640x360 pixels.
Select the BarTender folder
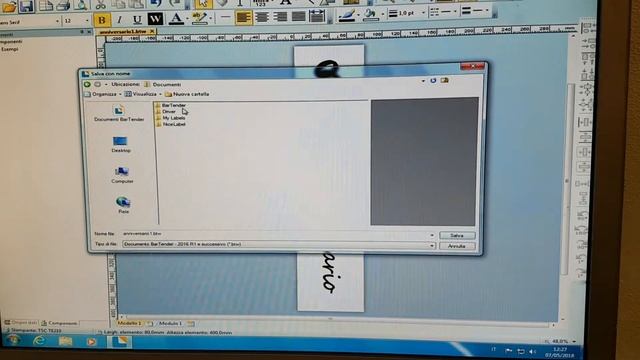pos(171,105)
